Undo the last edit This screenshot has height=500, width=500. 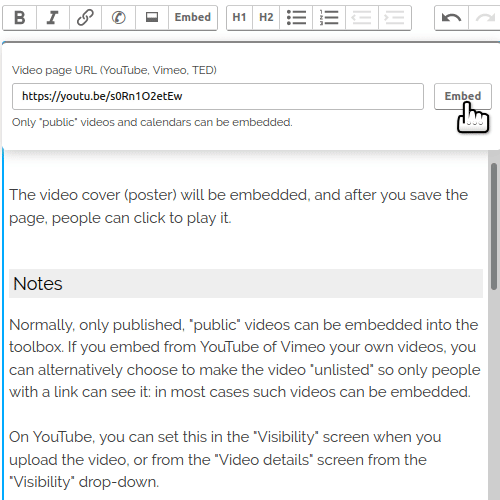pyautogui.click(x=452, y=18)
